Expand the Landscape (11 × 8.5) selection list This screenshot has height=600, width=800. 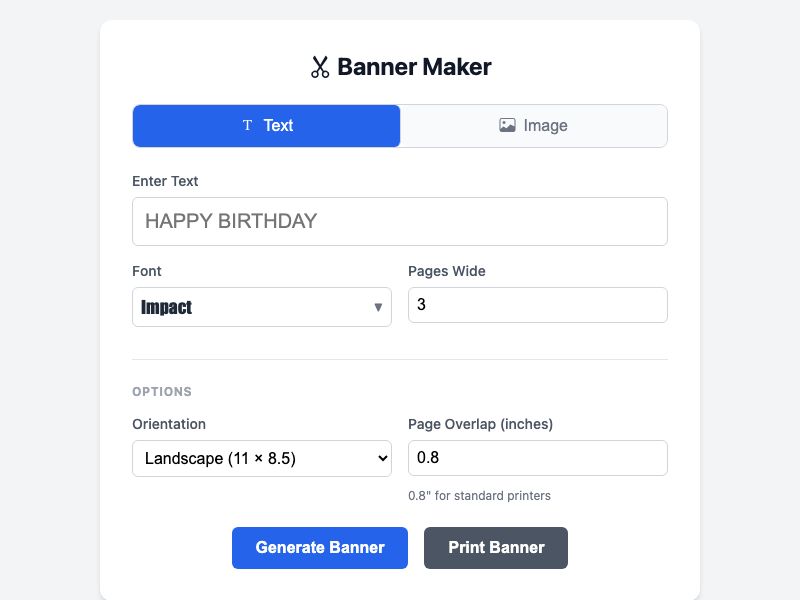tap(261, 458)
